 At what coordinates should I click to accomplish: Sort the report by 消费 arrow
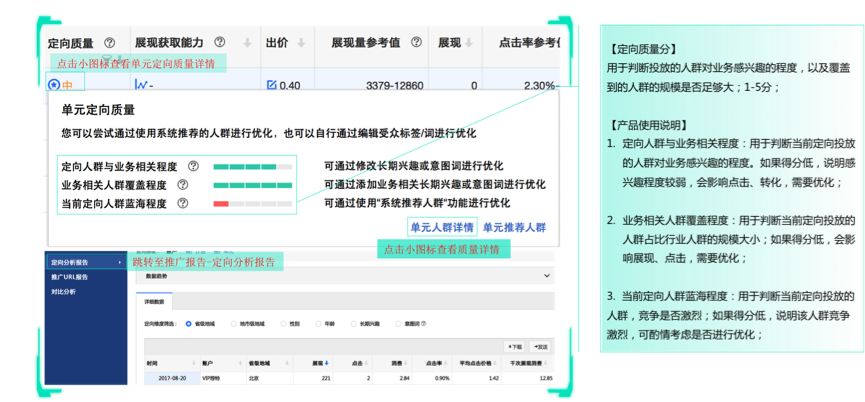406,363
